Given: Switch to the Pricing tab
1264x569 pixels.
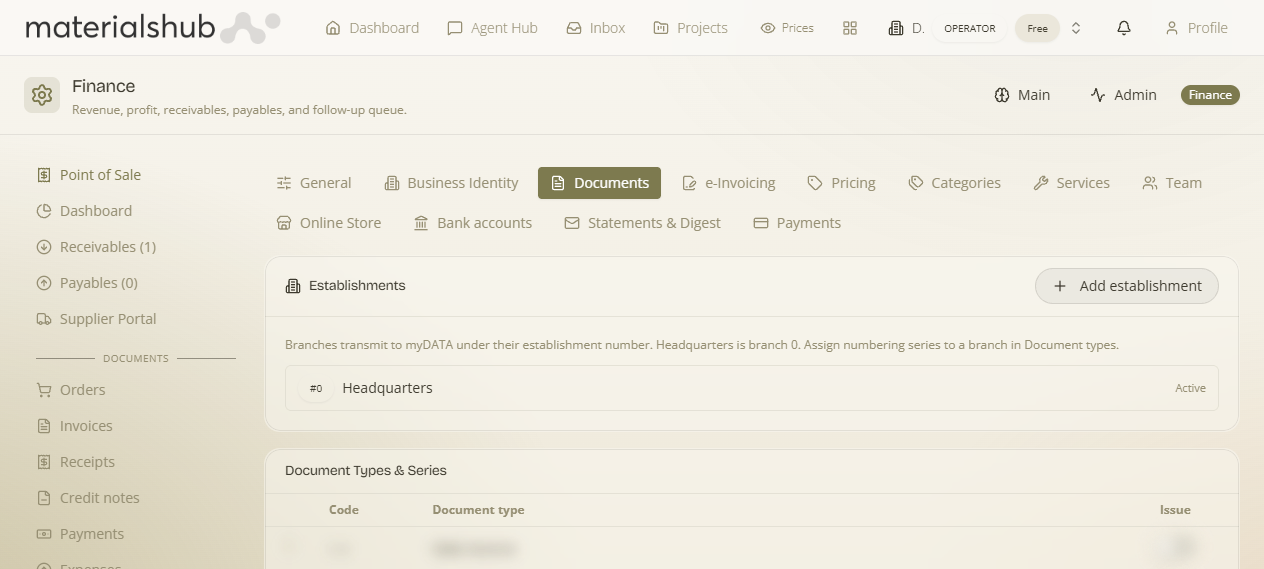Looking at the screenshot, I should click(841, 183).
